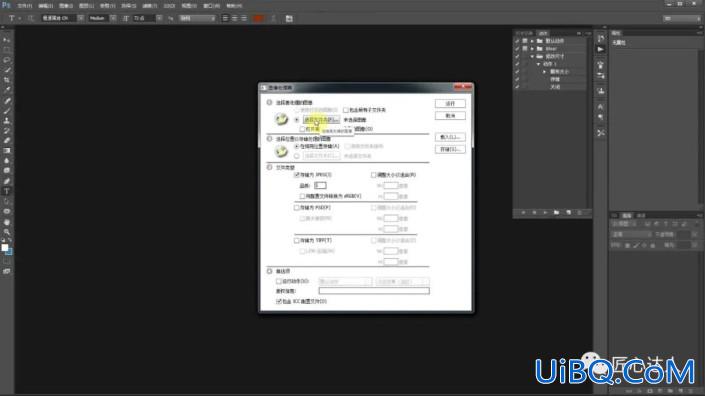The image size is (705, 396).
Task: Select the Gradient tool
Action: 7,151
